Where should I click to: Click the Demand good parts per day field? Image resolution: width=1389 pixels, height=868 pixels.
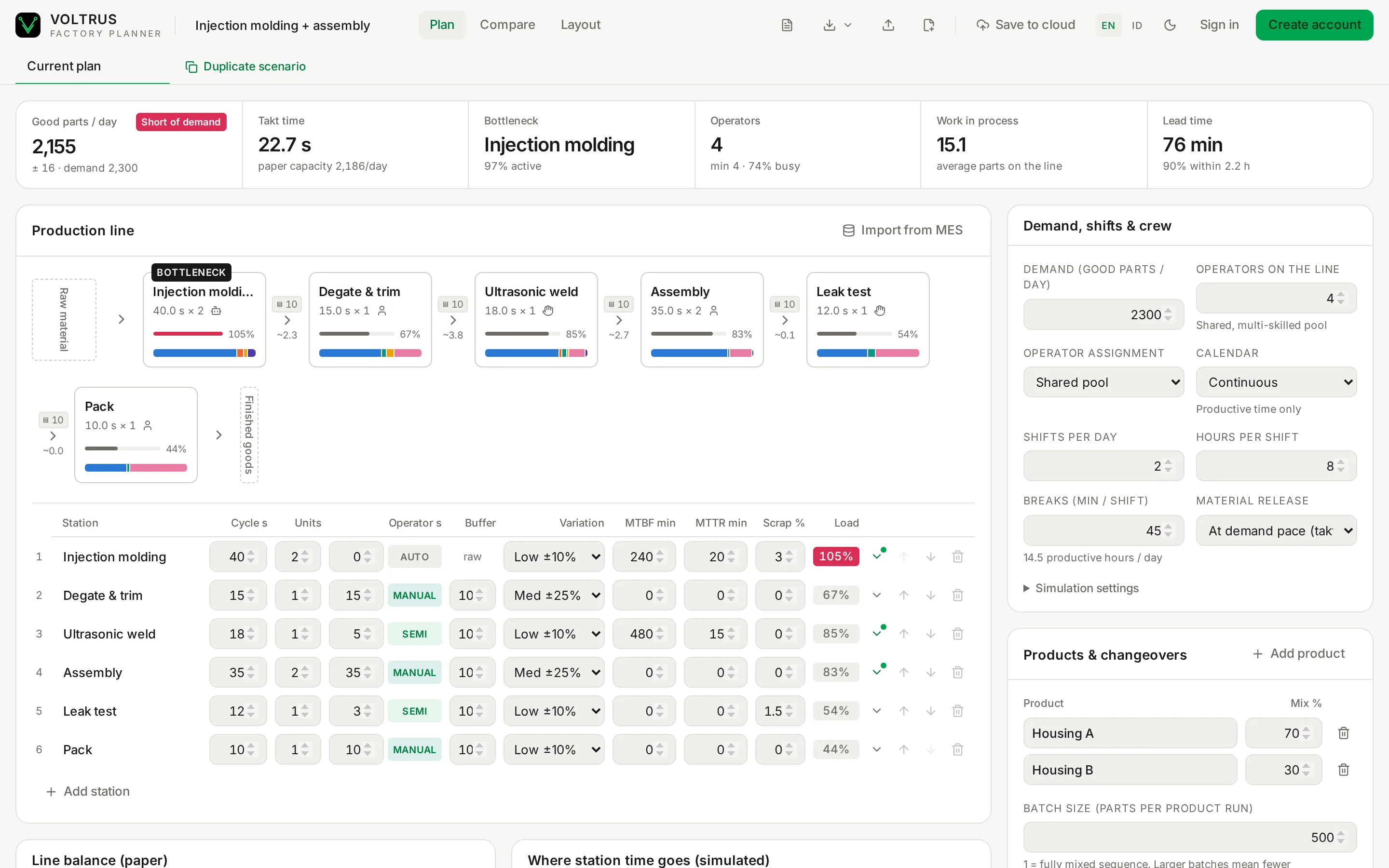[1103, 314]
